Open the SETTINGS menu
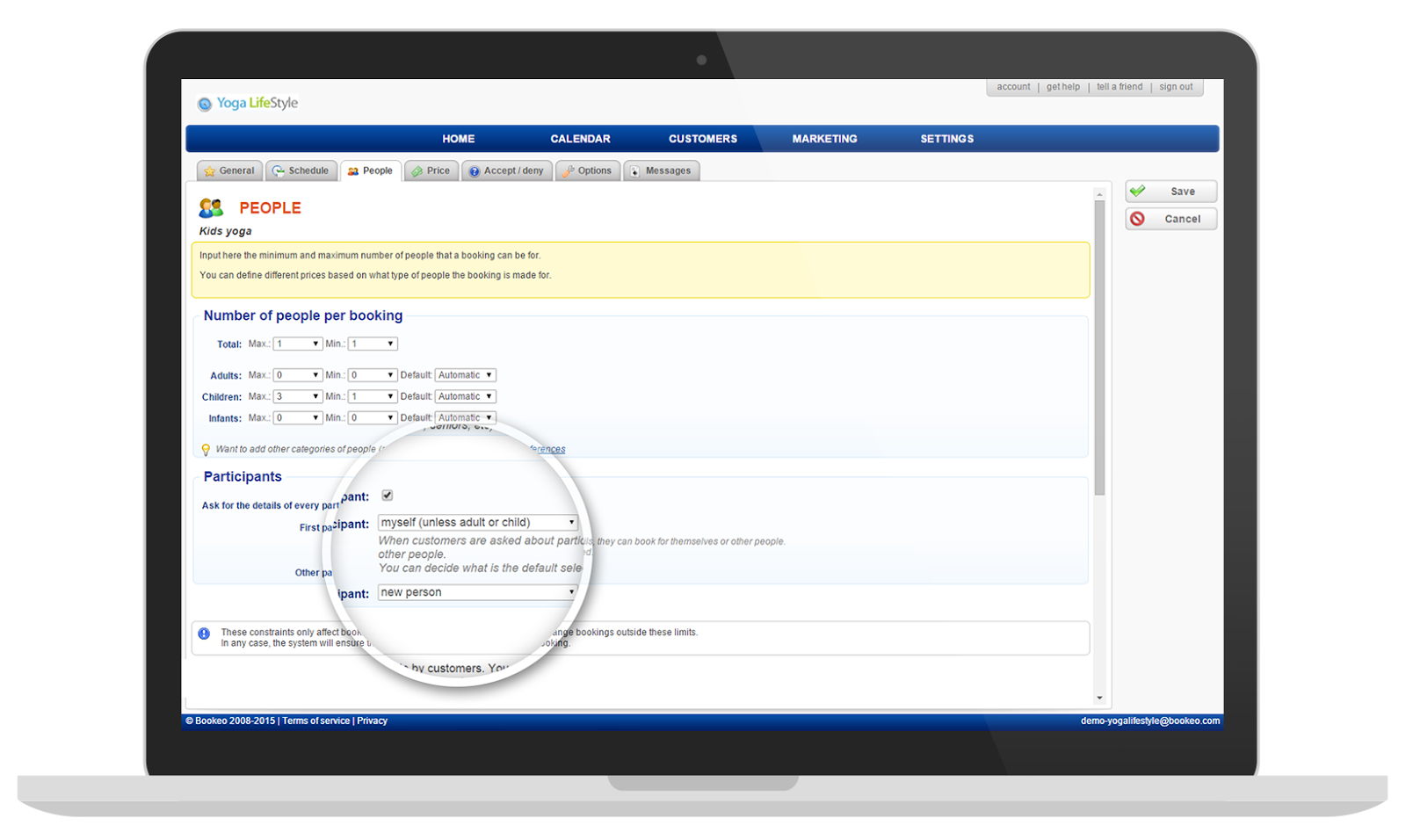The image size is (1406, 840). pos(946,139)
